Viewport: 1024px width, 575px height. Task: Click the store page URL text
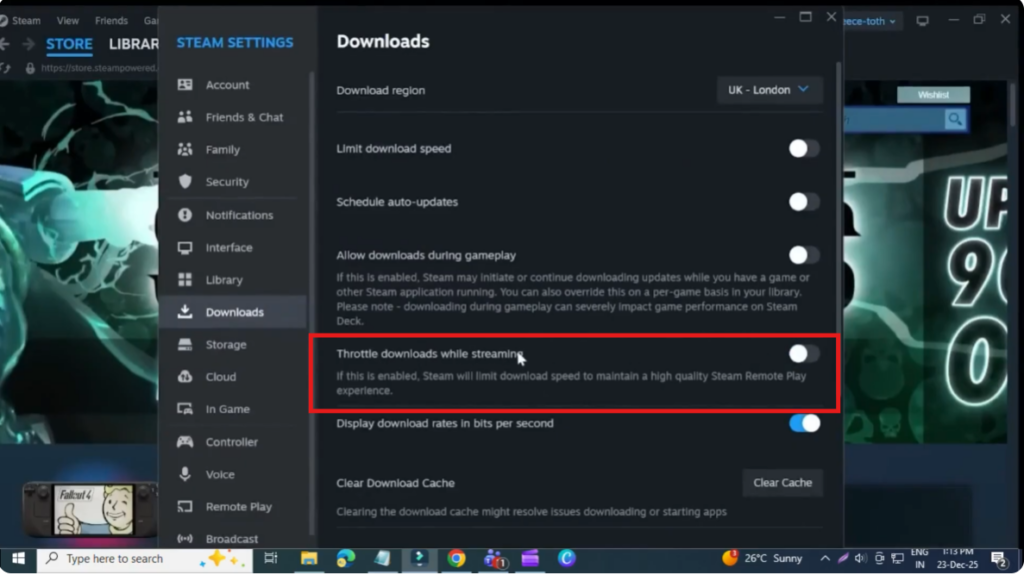click(99, 68)
